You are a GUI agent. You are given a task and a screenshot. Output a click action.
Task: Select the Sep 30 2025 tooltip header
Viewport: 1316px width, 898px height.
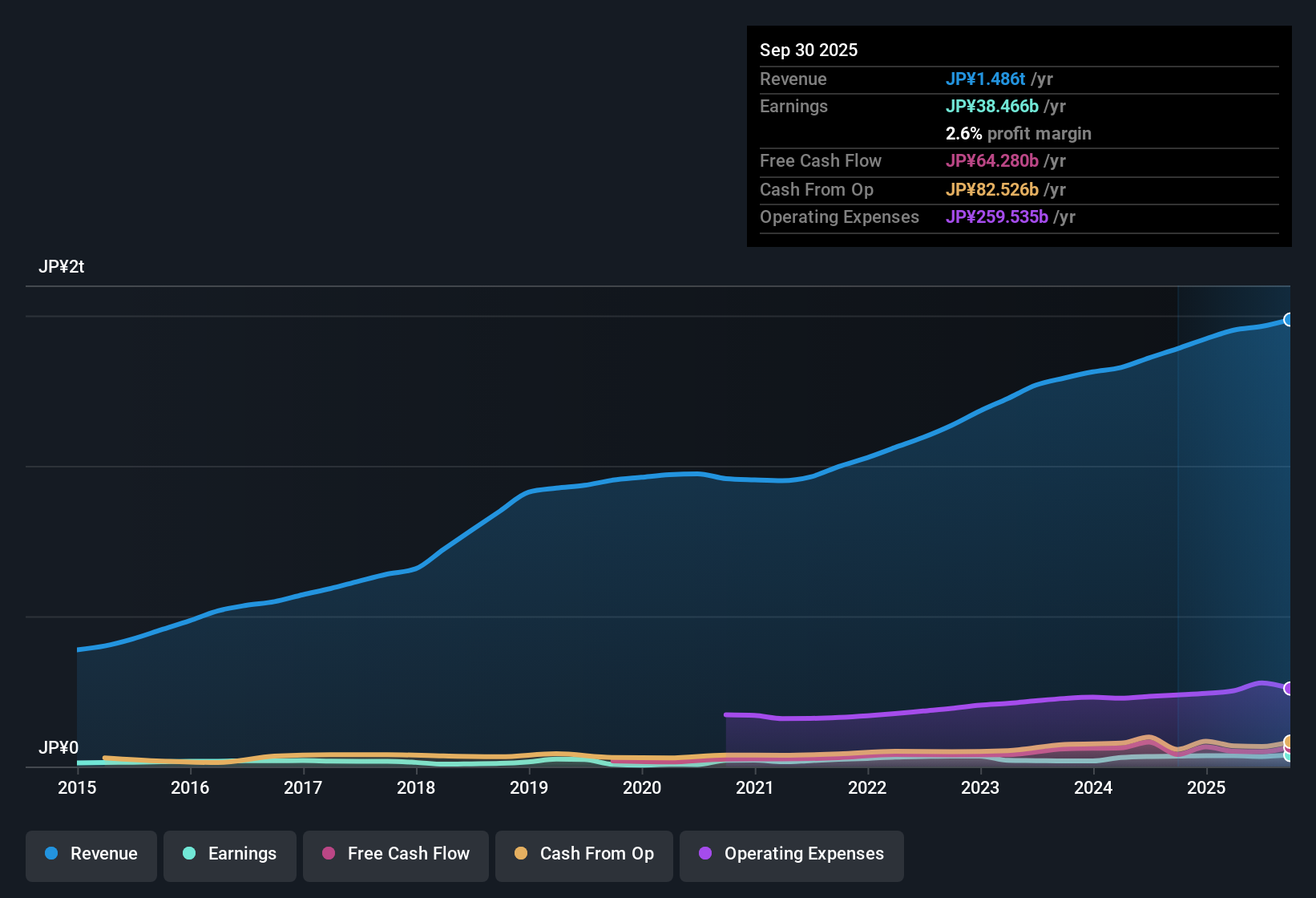[809, 50]
